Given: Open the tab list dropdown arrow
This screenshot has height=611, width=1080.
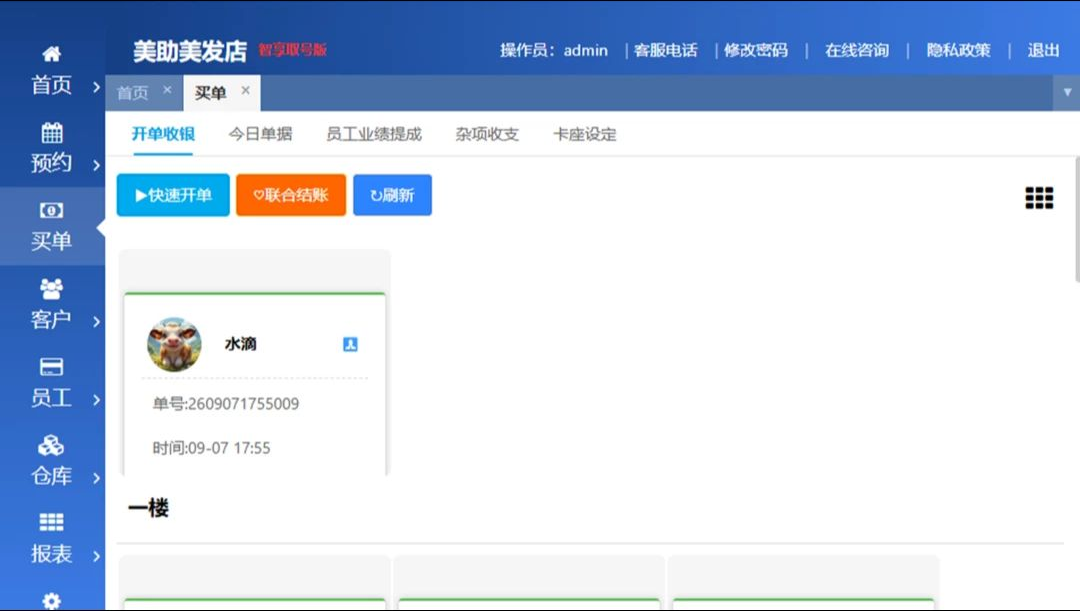Looking at the screenshot, I should point(1067,92).
